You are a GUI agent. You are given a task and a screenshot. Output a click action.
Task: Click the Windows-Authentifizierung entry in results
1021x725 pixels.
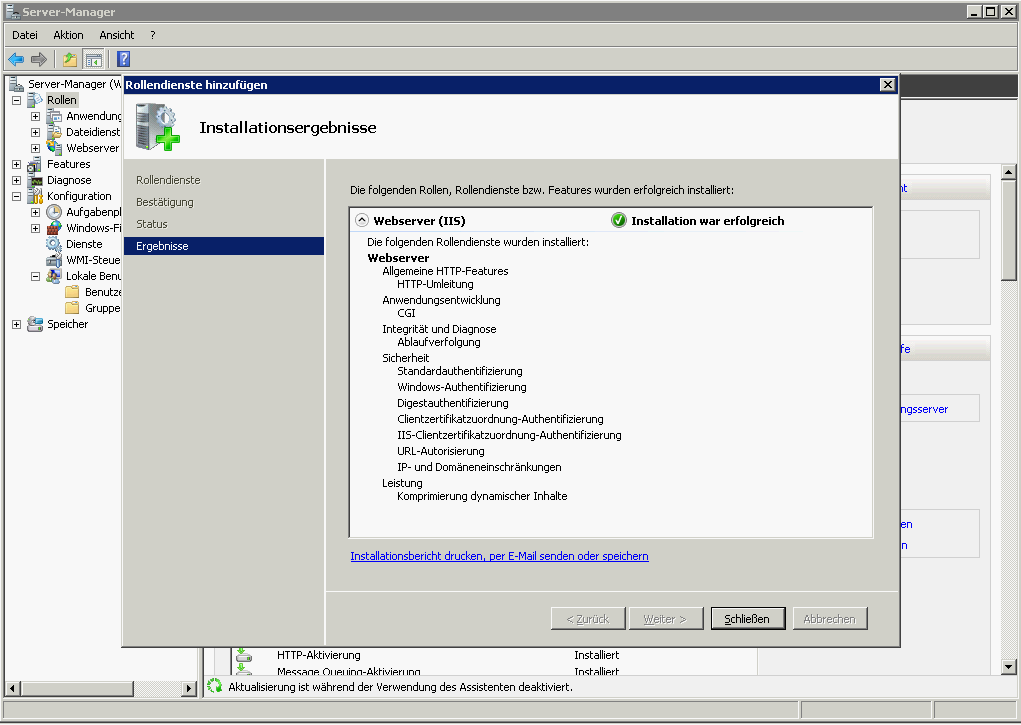(462, 387)
